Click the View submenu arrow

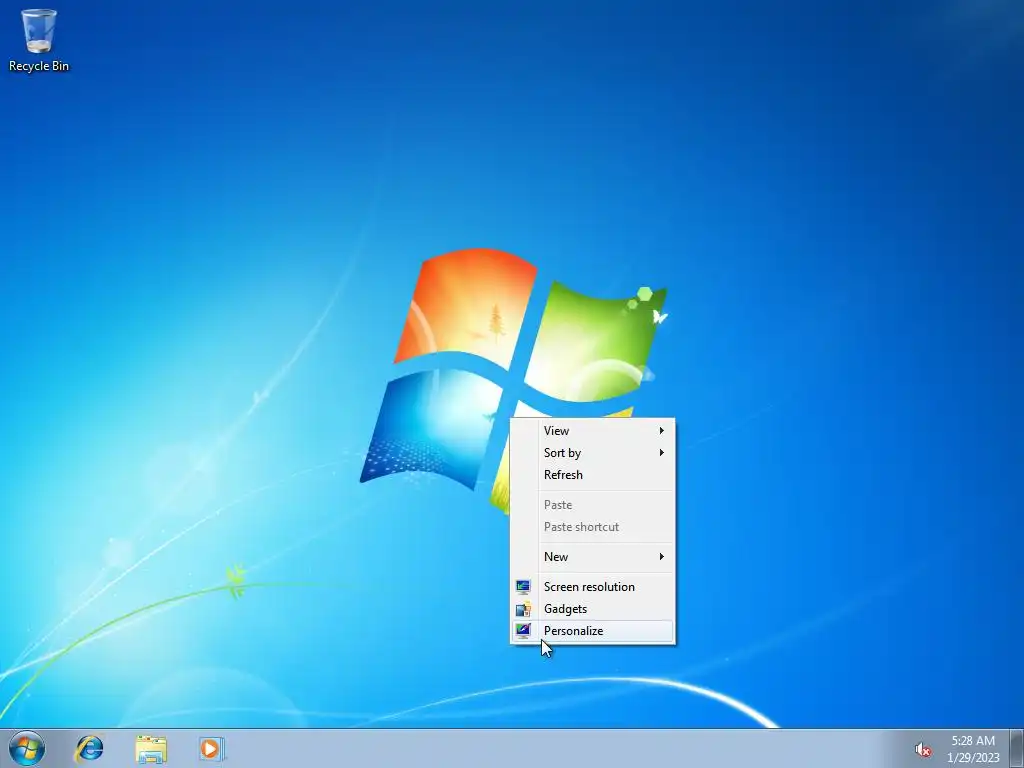(662, 430)
